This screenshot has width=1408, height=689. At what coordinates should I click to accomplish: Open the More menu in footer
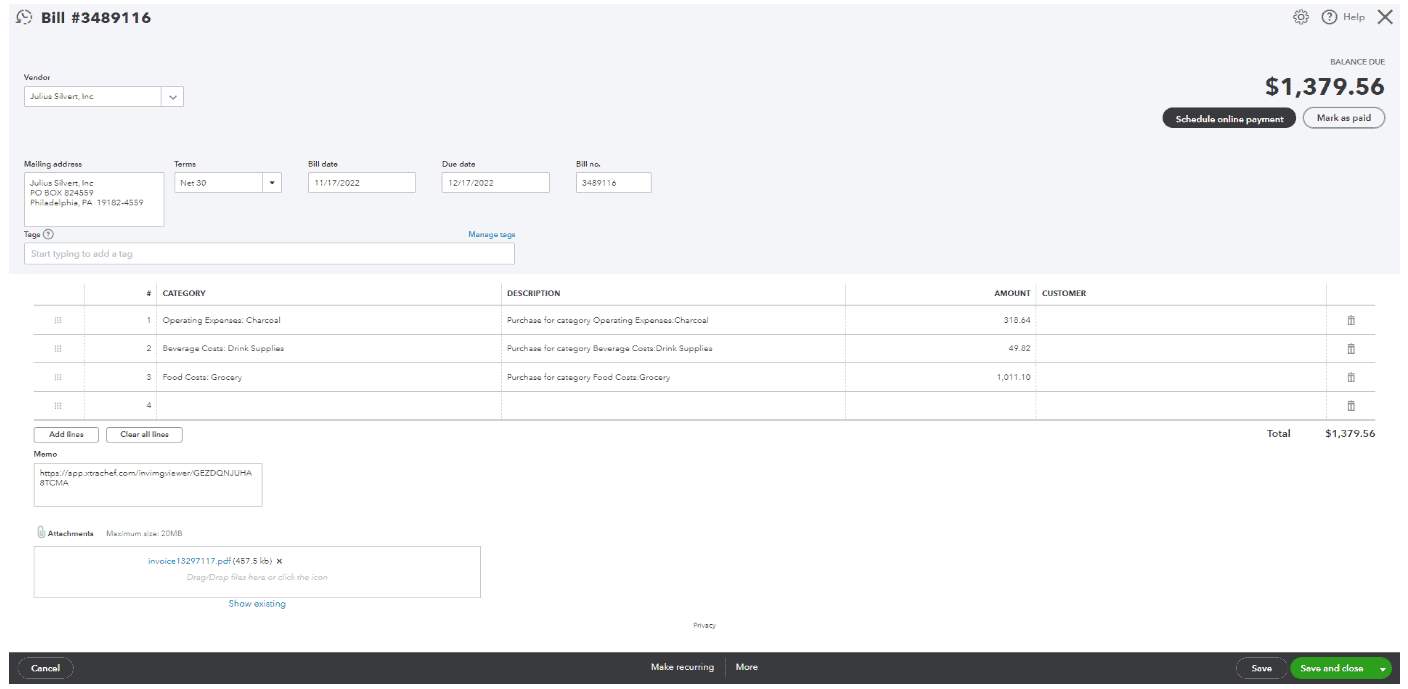pyautogui.click(x=746, y=667)
